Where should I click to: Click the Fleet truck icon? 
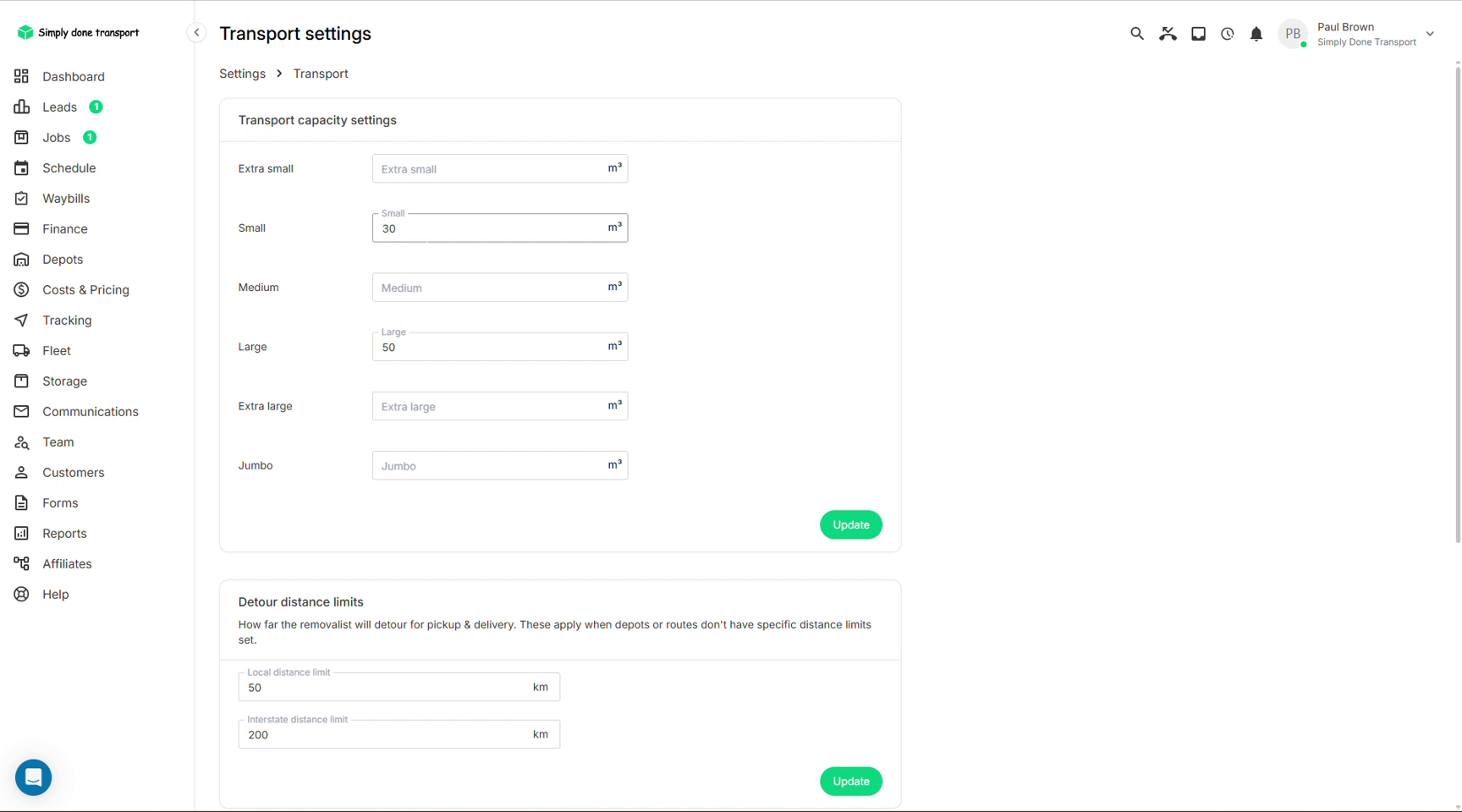(x=21, y=350)
